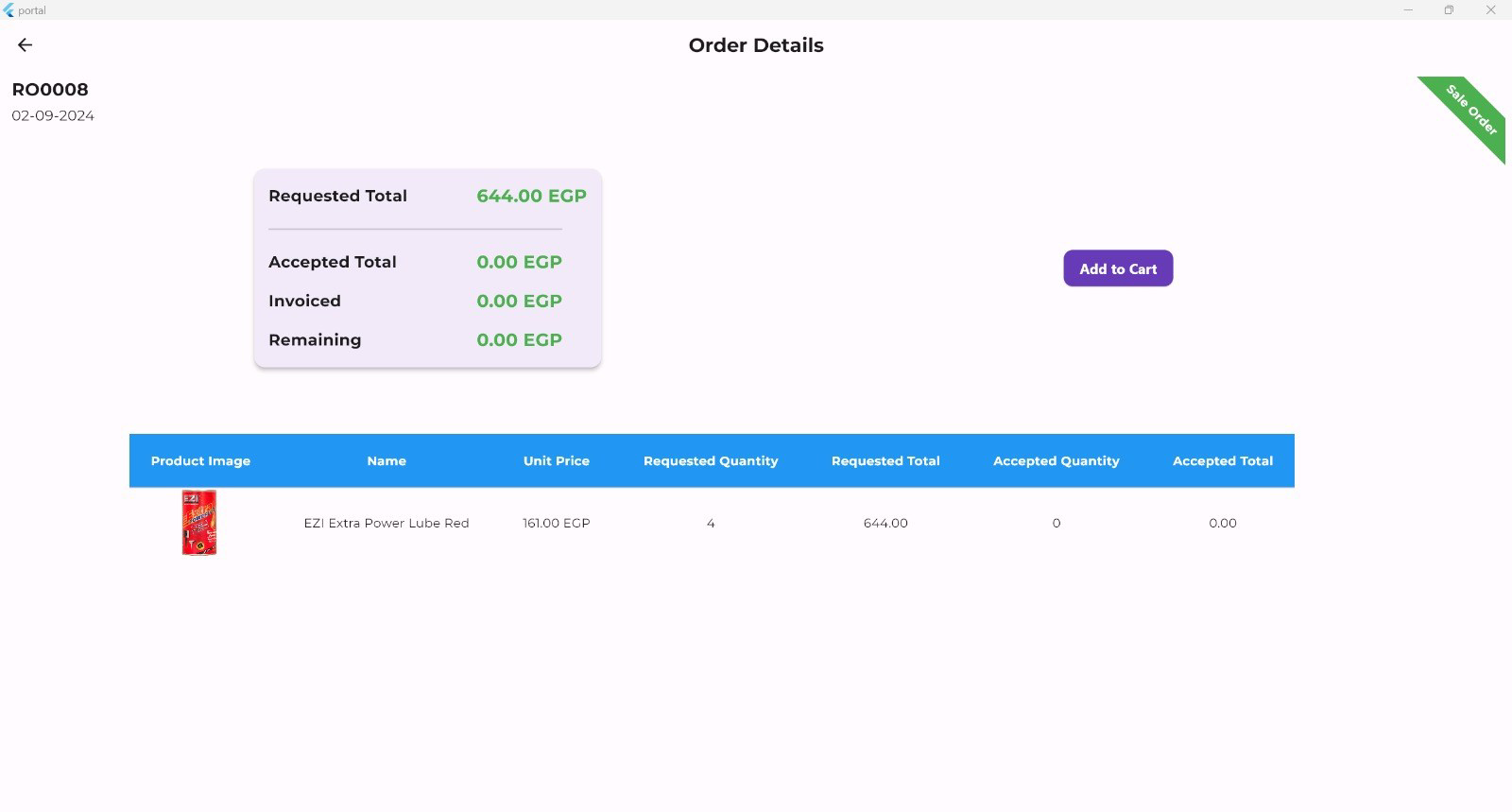Select the date 02-09-2024

pos(53,115)
